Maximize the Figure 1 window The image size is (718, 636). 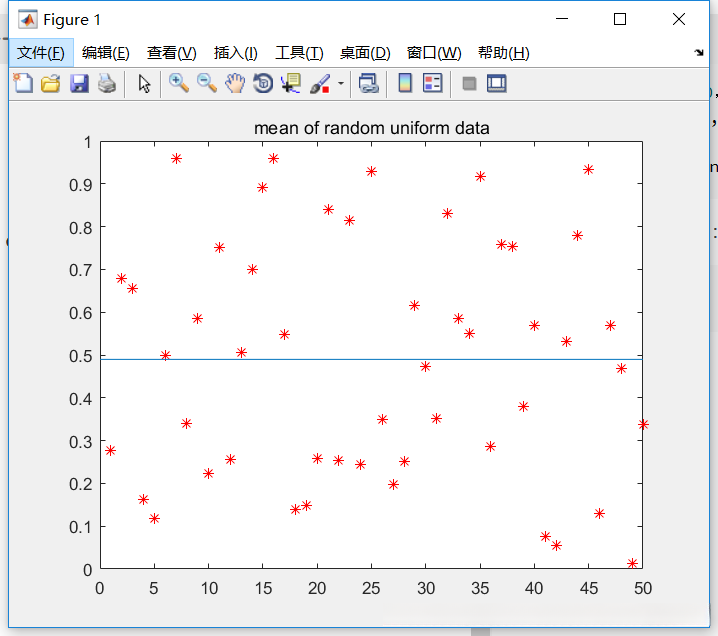[620, 19]
